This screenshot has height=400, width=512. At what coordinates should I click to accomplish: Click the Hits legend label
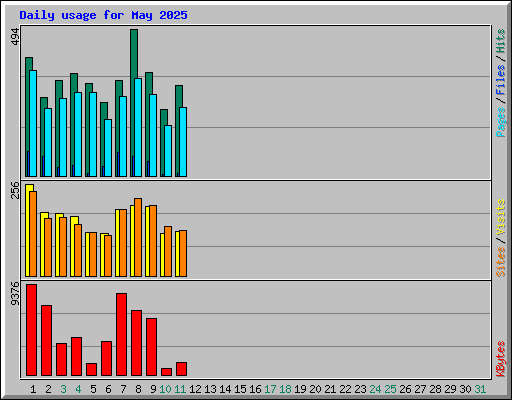point(501,41)
